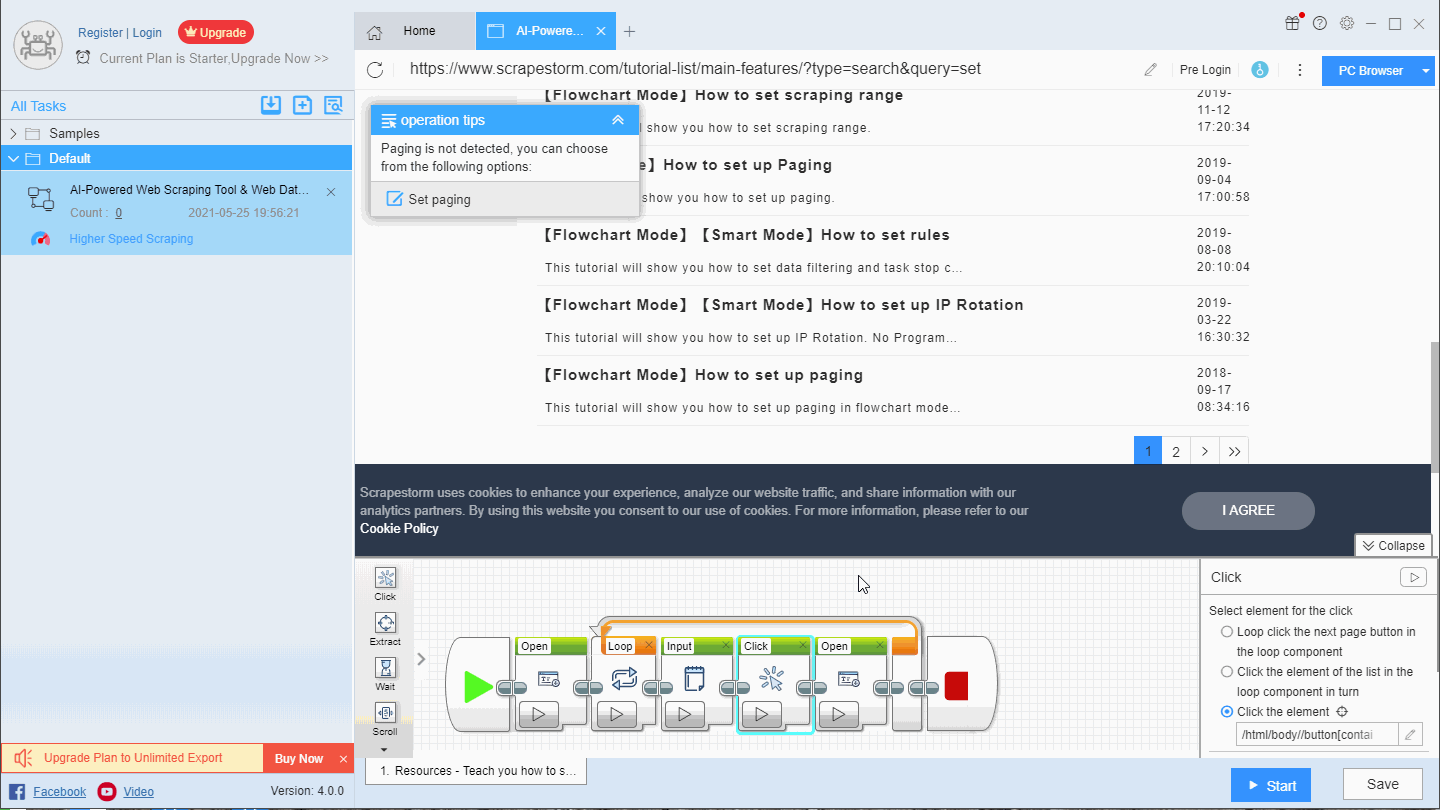Expand toolbox with the down arrow
The height and width of the screenshot is (810, 1440).
coord(385,750)
